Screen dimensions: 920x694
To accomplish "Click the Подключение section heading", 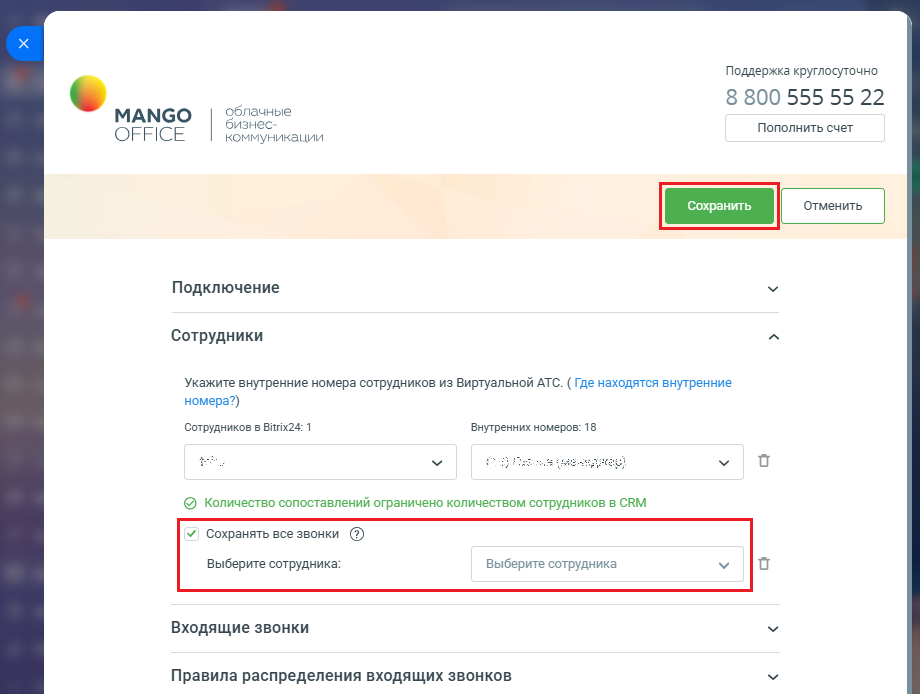I will pos(226,287).
